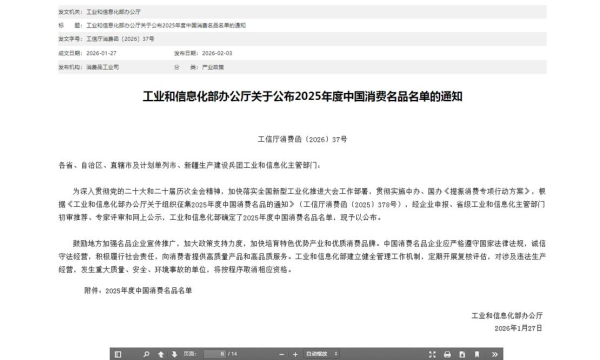
Task: Click the 标题 row value in the metadata table
Action: tap(166, 25)
